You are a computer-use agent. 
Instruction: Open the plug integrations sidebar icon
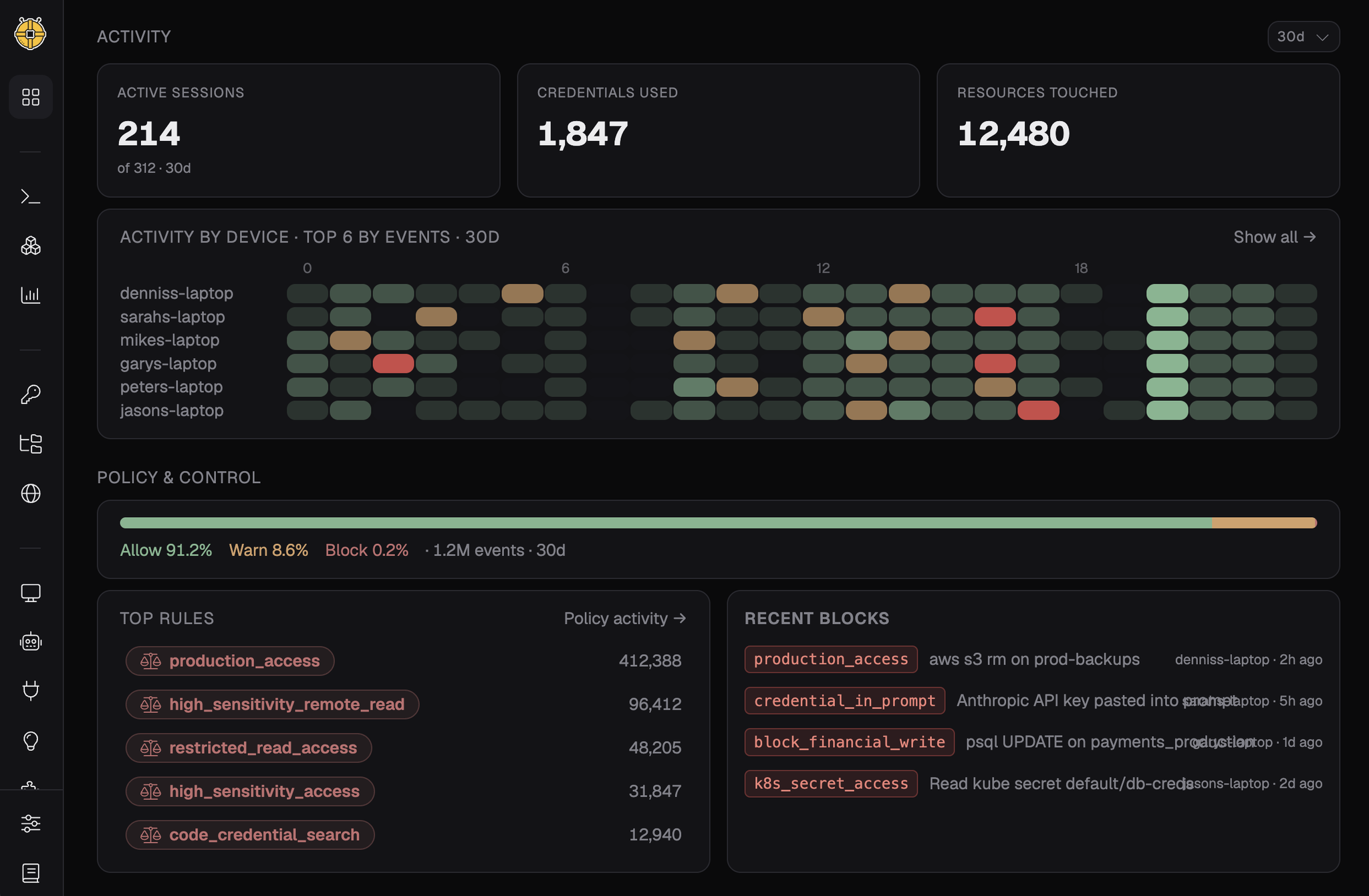pyautogui.click(x=31, y=691)
